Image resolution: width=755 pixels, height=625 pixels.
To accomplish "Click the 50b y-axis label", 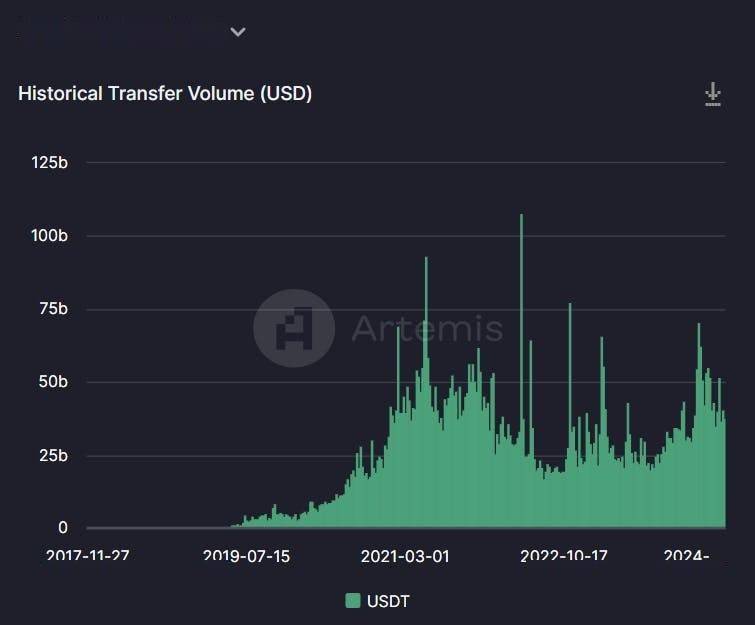I will point(53,382).
